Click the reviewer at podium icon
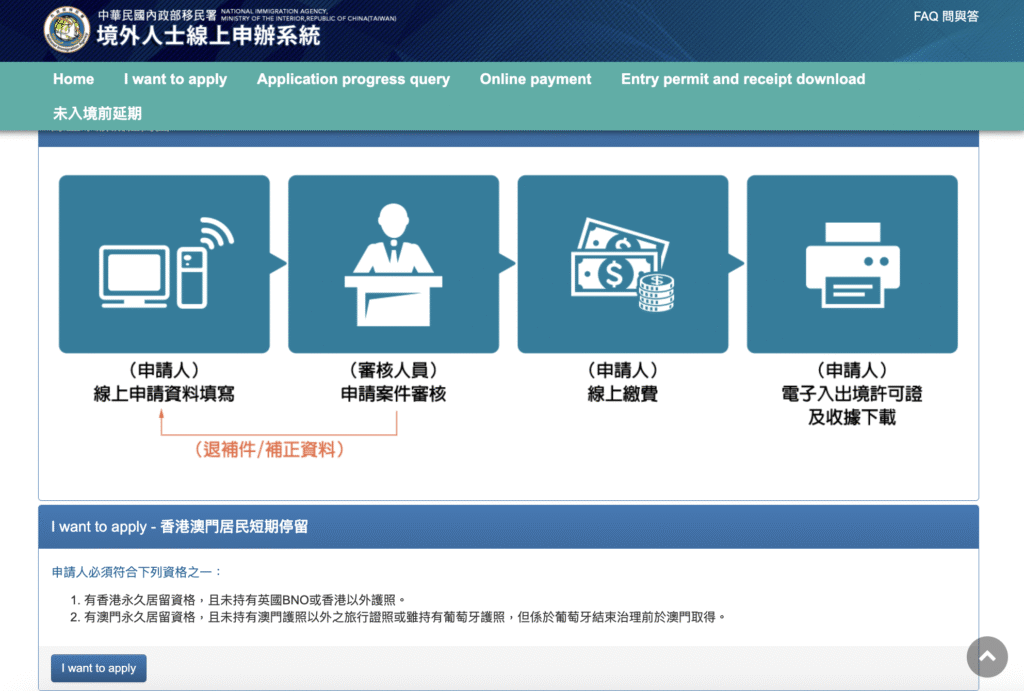Image resolution: width=1024 pixels, height=691 pixels. [393, 264]
